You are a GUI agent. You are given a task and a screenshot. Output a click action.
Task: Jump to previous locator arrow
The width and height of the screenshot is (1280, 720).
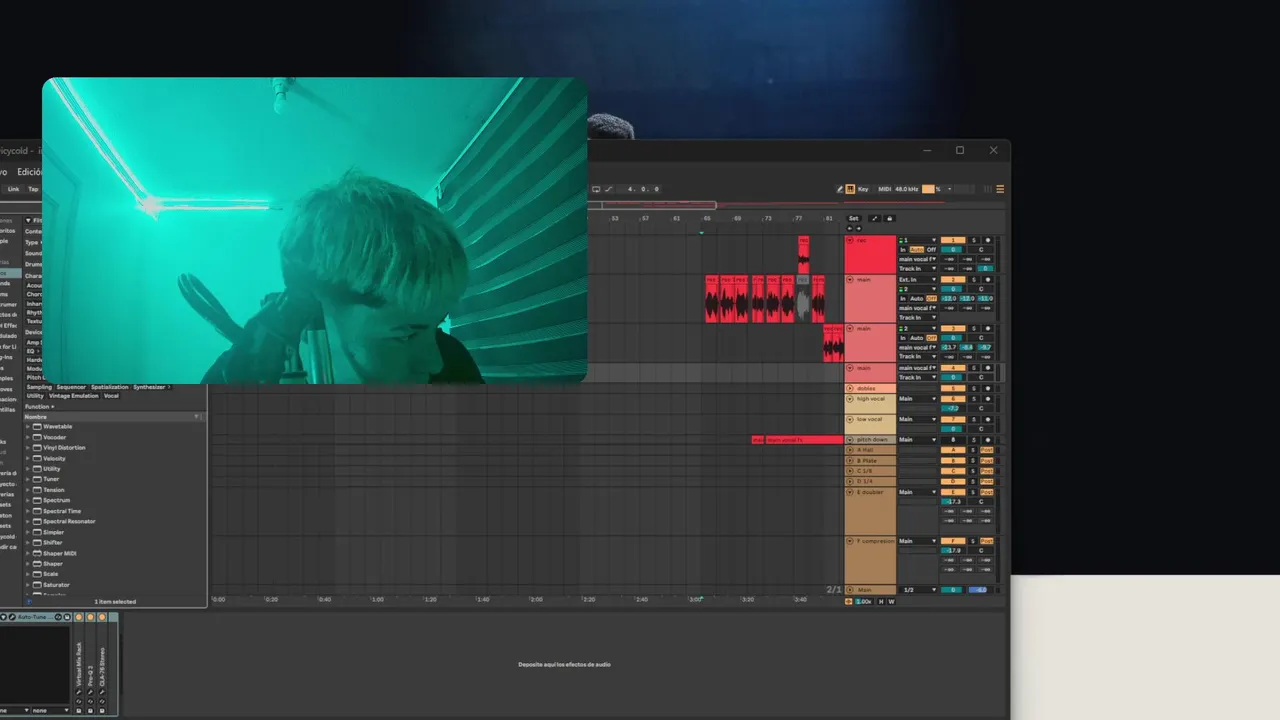tap(850, 228)
